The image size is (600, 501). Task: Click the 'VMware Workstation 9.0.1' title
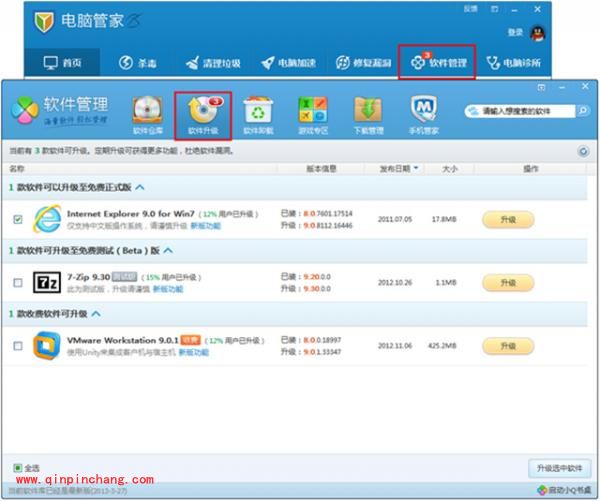click(123, 340)
